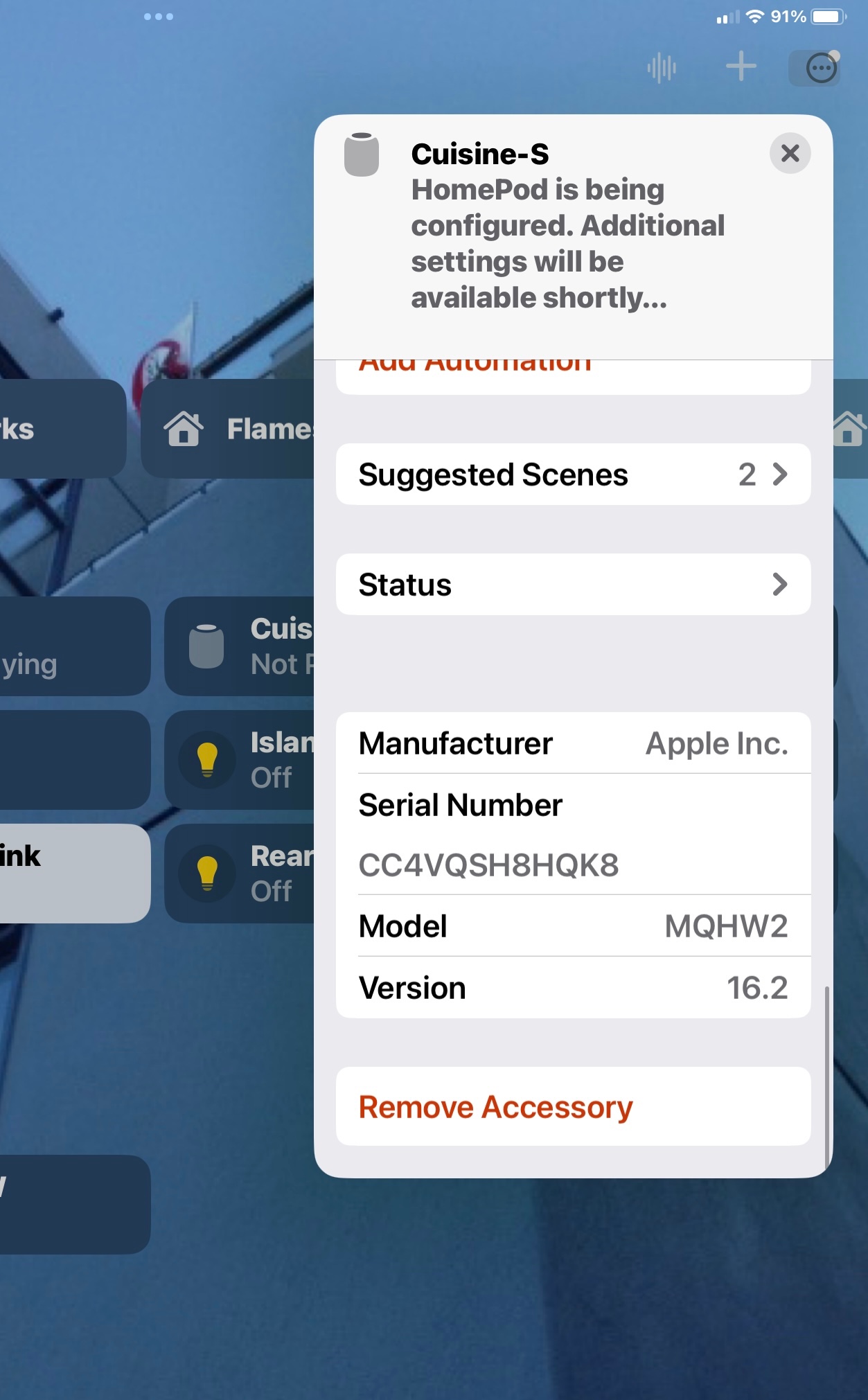
Task: Open the Status row
Action: 574,585
